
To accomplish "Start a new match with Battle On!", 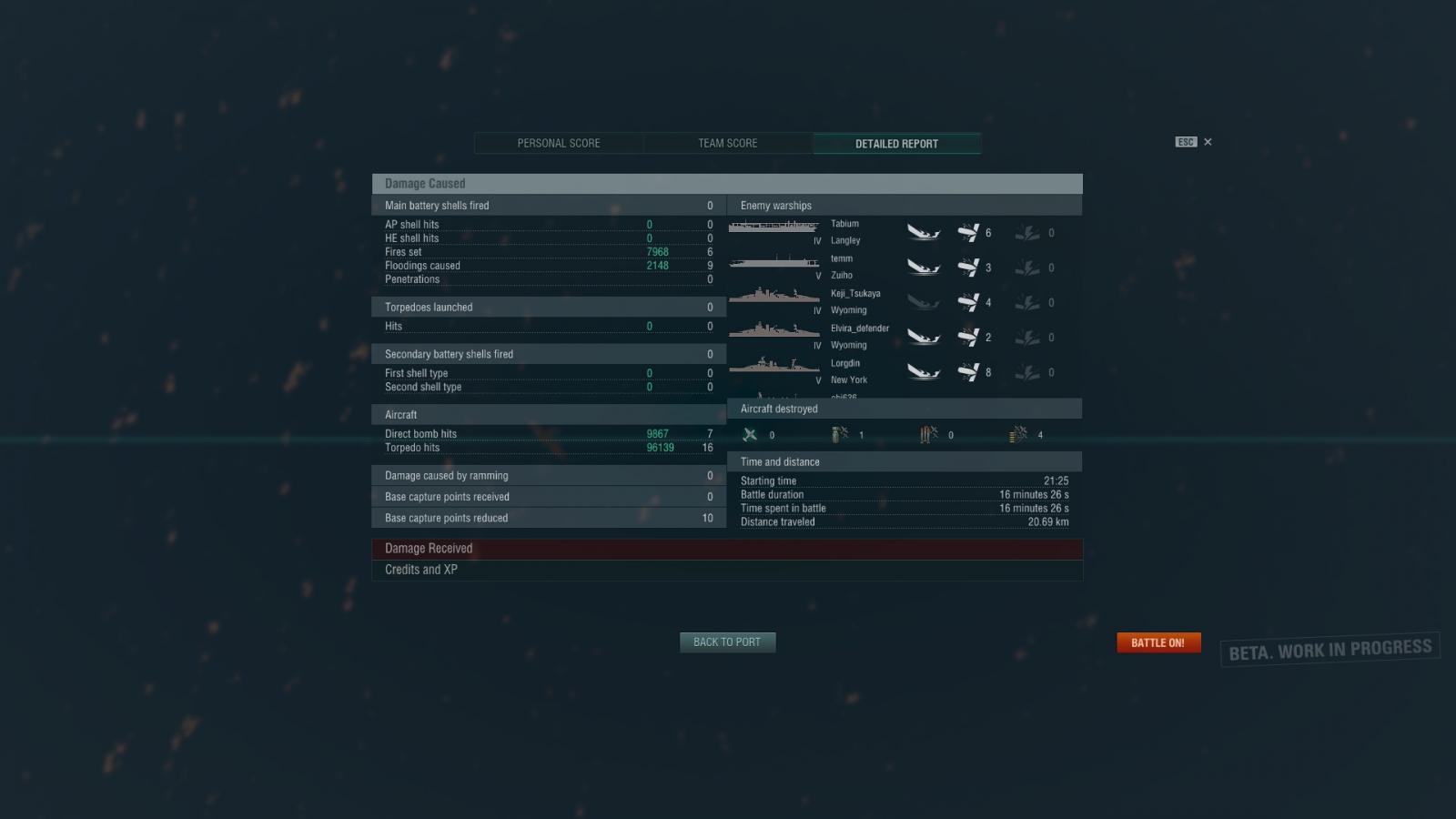I will [1158, 642].
